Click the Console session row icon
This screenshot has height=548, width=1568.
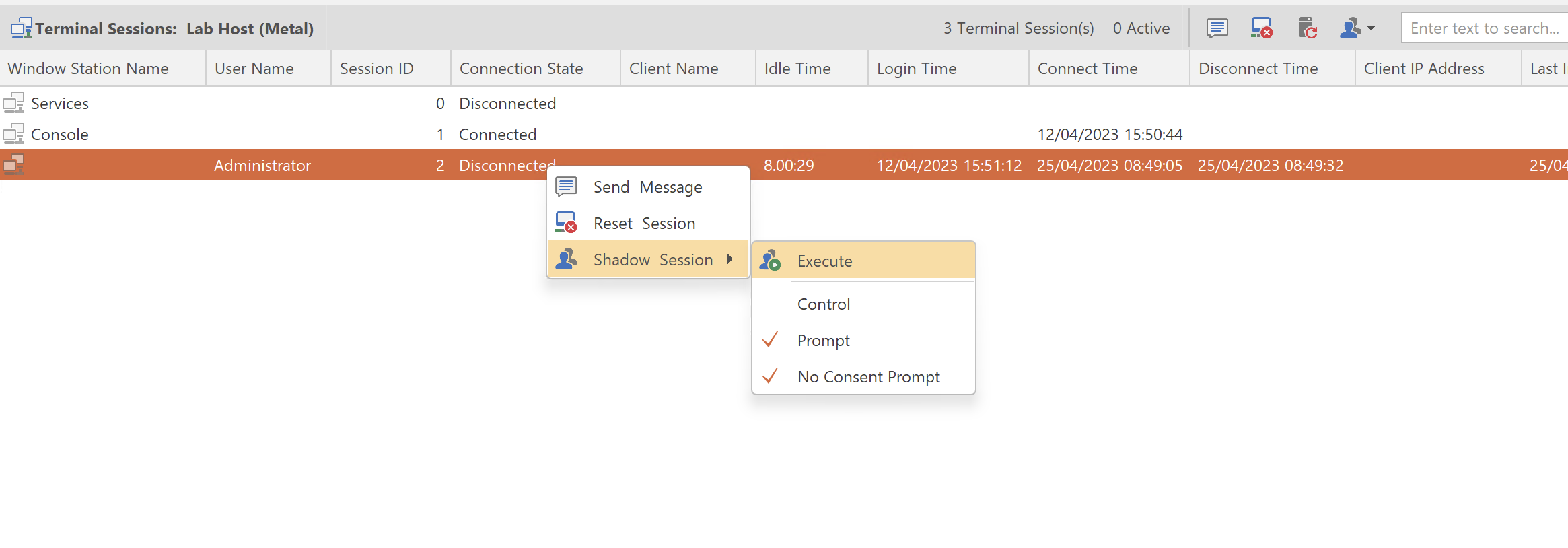(13, 134)
